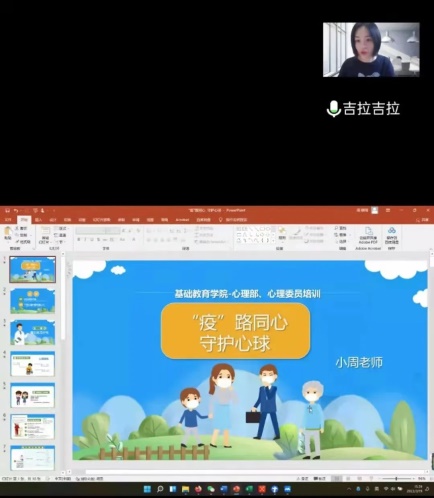Screen dimensions: 434x498
Task: Click the speaker's webcam video tile
Action: coord(371,50)
